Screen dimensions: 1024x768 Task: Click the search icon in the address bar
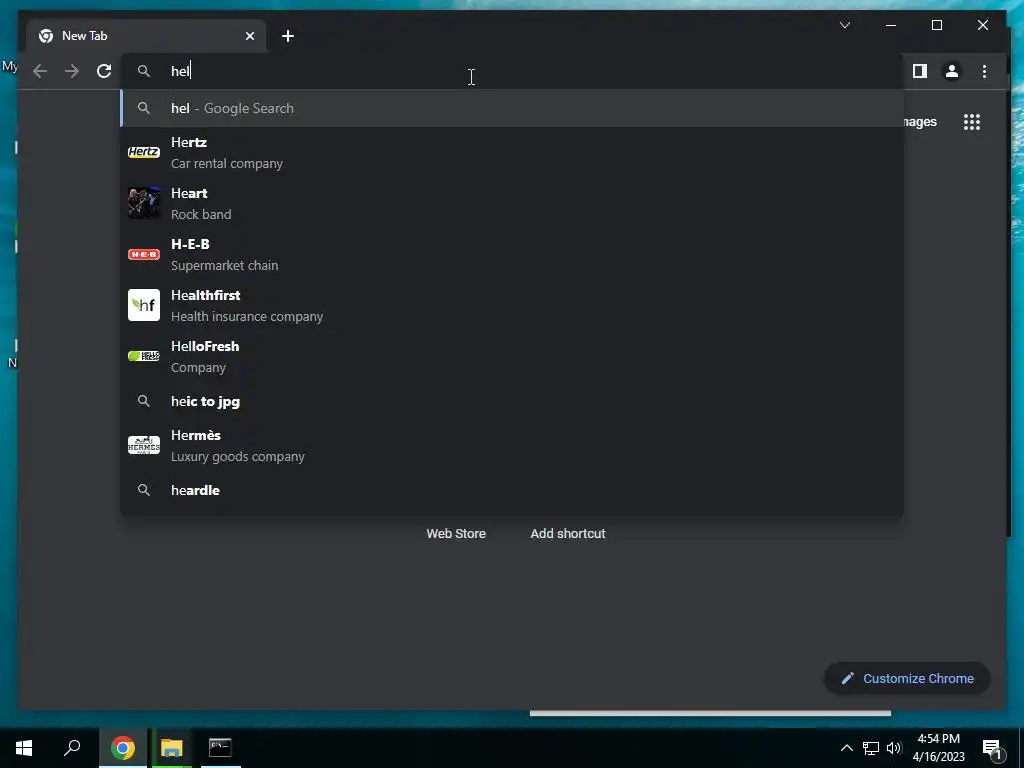pos(144,71)
